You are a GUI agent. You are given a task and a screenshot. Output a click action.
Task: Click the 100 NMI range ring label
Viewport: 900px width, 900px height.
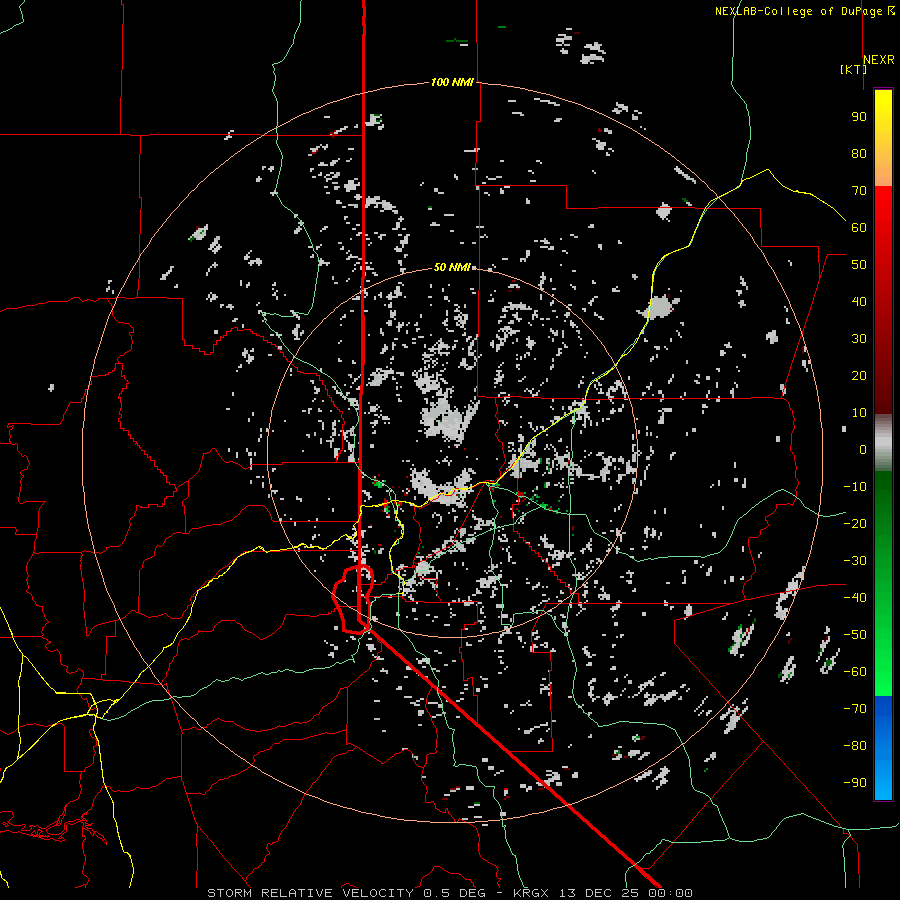pos(452,83)
